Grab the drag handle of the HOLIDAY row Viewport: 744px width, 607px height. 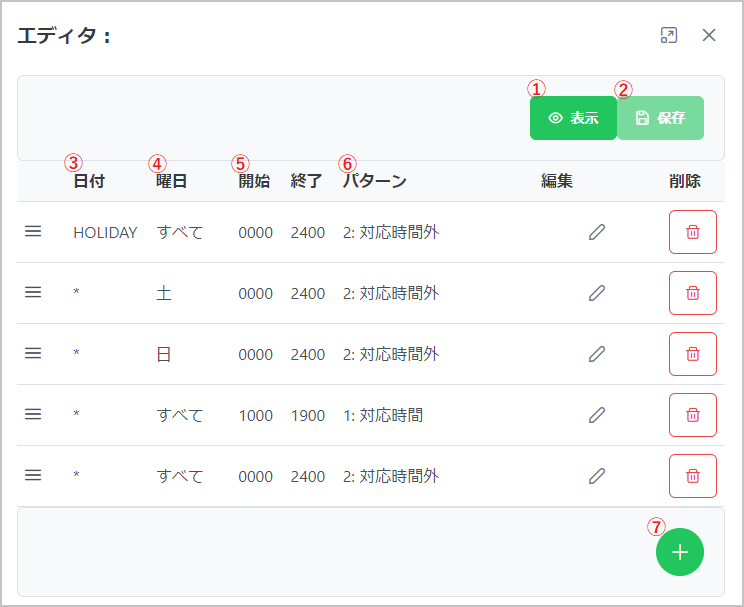click(33, 232)
